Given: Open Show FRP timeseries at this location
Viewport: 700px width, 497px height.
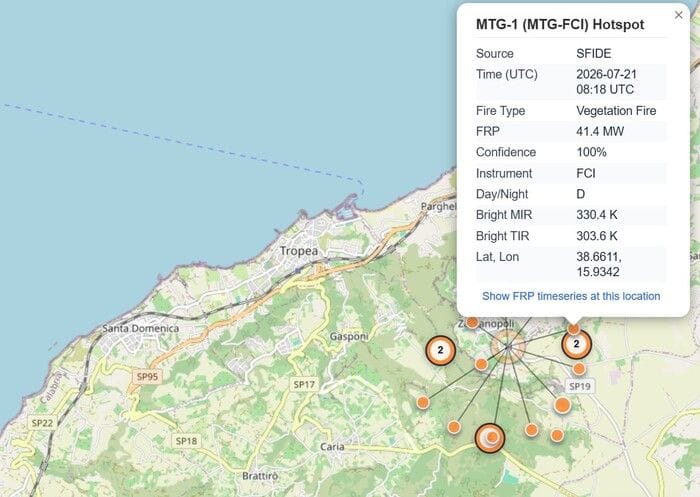Looking at the screenshot, I should [571, 296].
